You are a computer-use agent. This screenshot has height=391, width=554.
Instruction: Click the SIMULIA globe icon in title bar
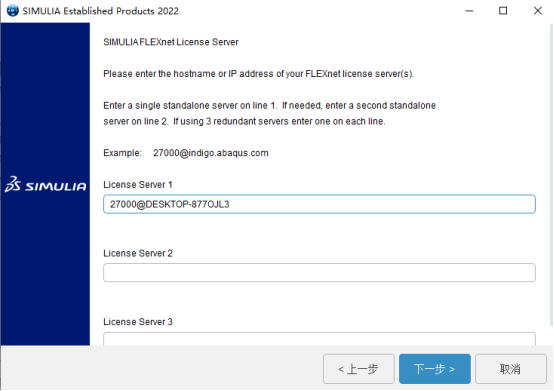(13, 11)
